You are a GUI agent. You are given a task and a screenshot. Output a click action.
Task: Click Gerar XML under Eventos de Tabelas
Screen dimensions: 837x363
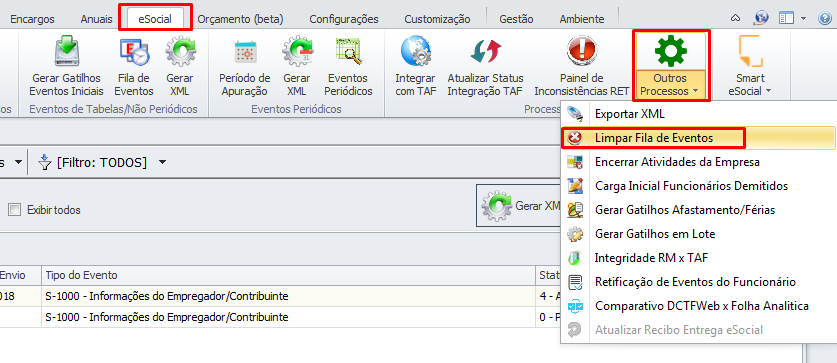click(x=180, y=67)
